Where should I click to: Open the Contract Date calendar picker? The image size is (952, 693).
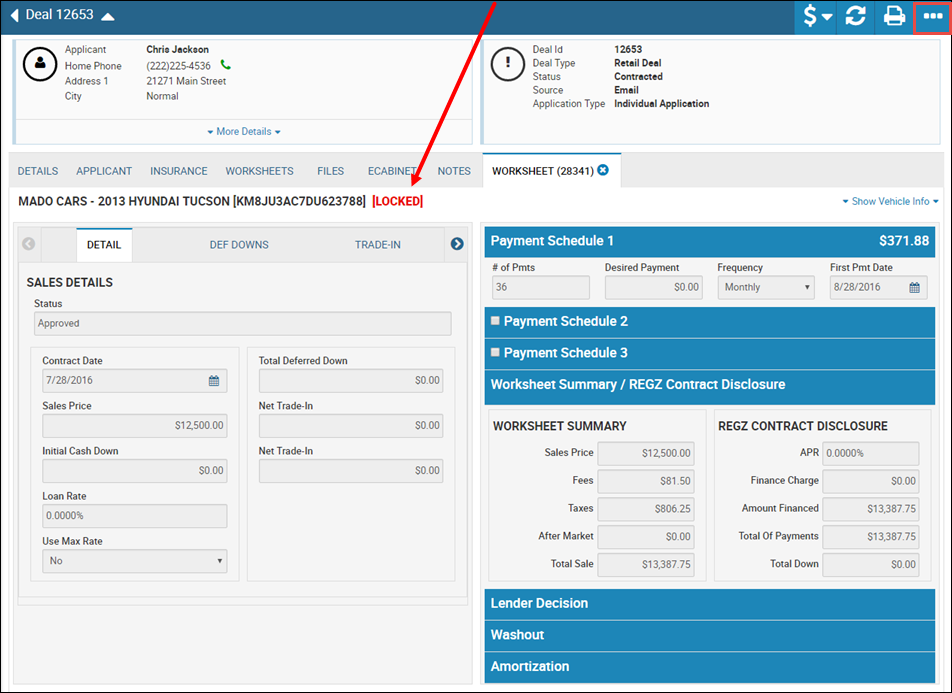pos(214,381)
